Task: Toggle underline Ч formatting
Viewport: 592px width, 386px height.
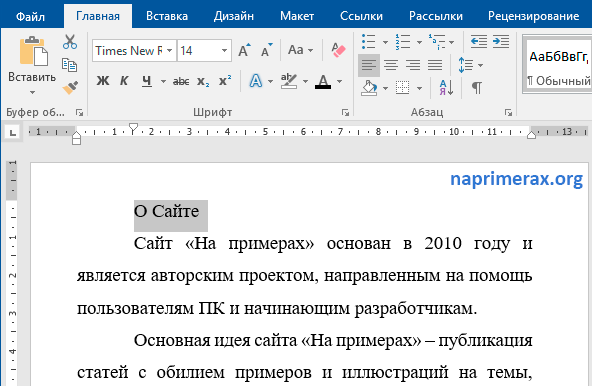Action: 147,81
